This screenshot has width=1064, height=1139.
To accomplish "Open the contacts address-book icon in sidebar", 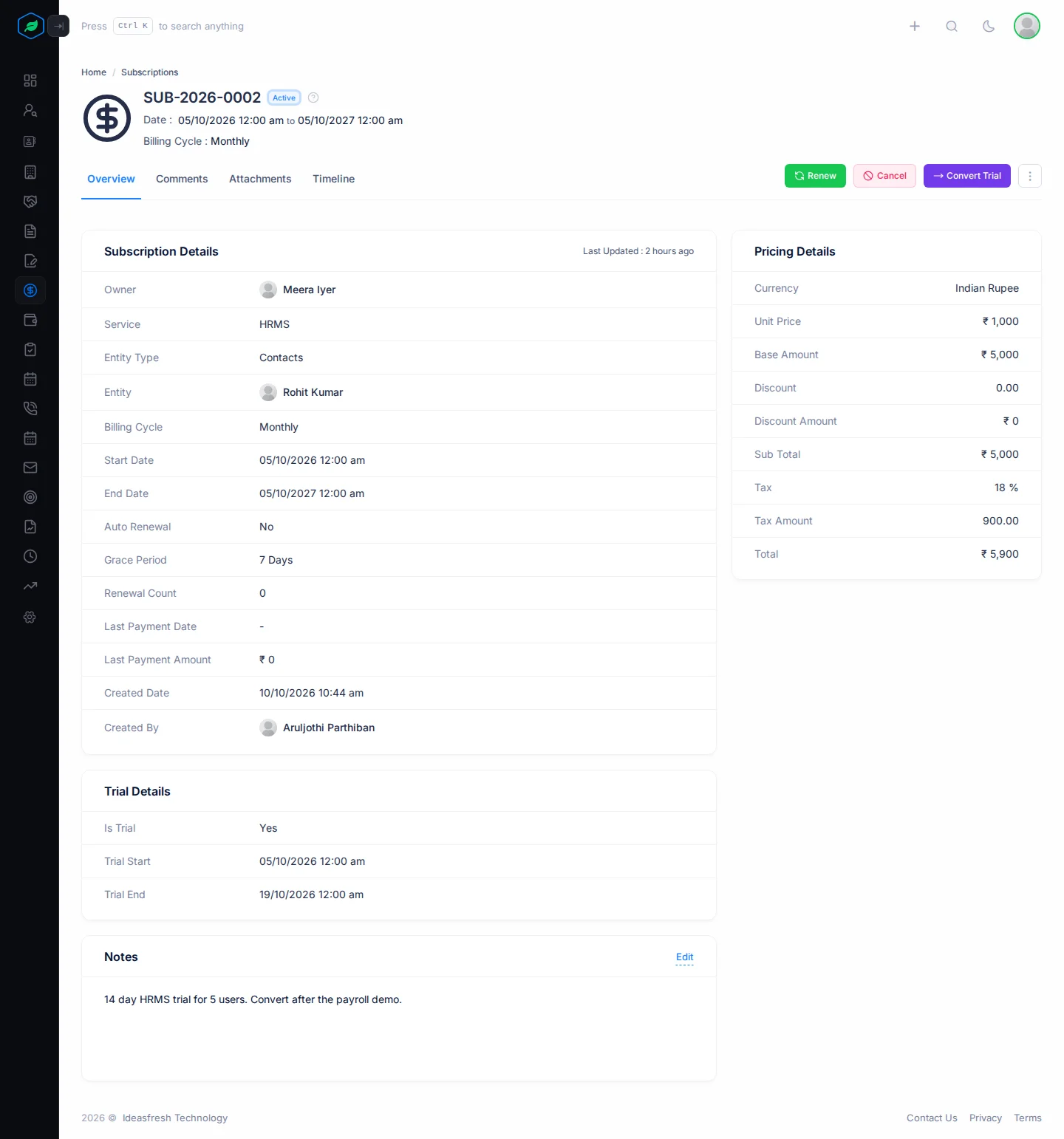I will (30, 141).
